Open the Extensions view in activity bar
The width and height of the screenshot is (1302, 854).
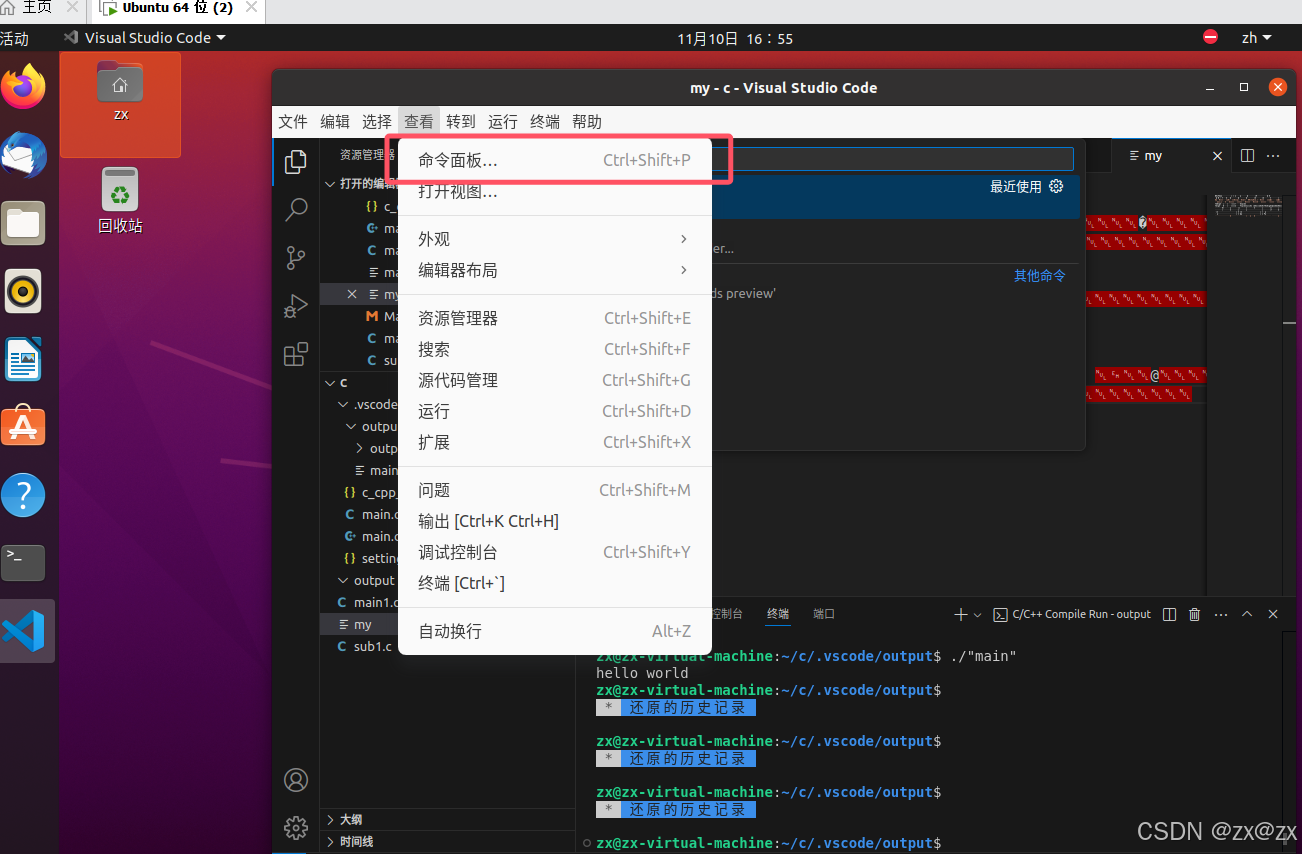tap(296, 354)
